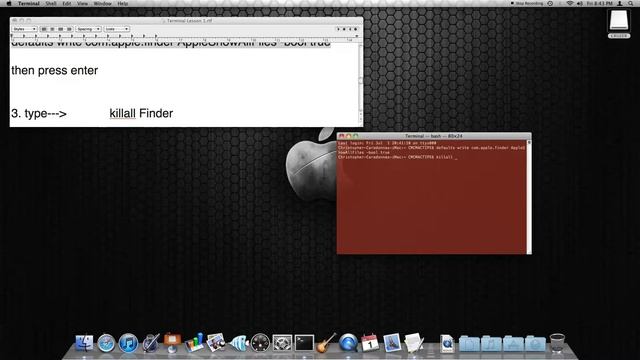
Task: Open the Trash in the Dock
Action: pyautogui.click(x=557, y=343)
